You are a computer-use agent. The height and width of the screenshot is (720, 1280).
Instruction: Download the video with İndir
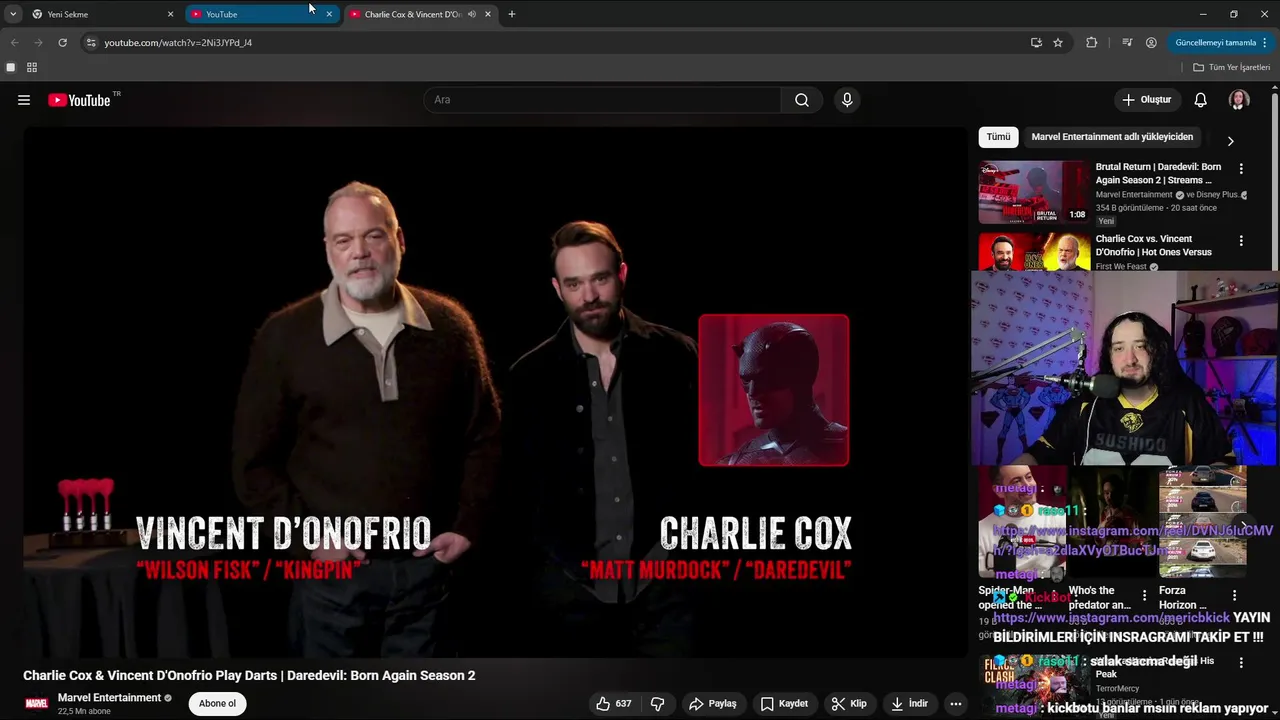click(x=908, y=704)
